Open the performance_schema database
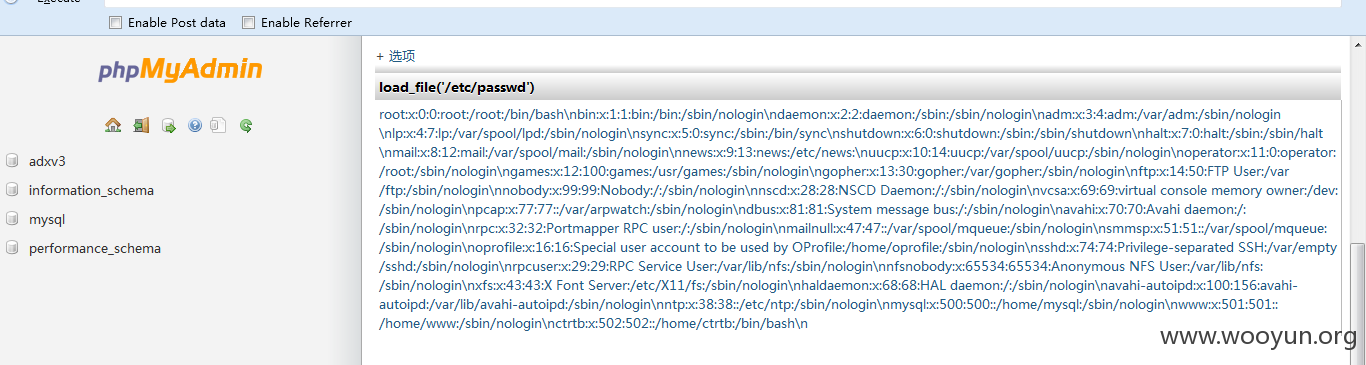This screenshot has width=1366, height=365. (95, 248)
